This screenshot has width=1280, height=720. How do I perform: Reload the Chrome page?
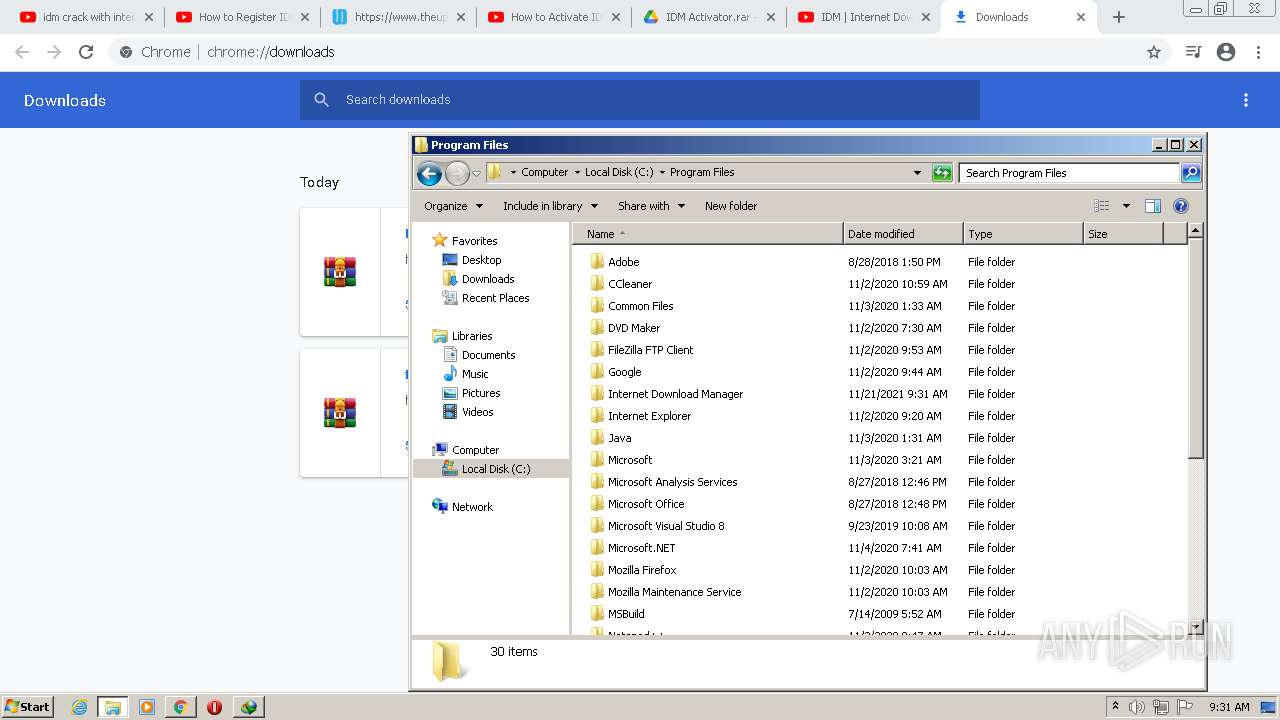tap(86, 52)
